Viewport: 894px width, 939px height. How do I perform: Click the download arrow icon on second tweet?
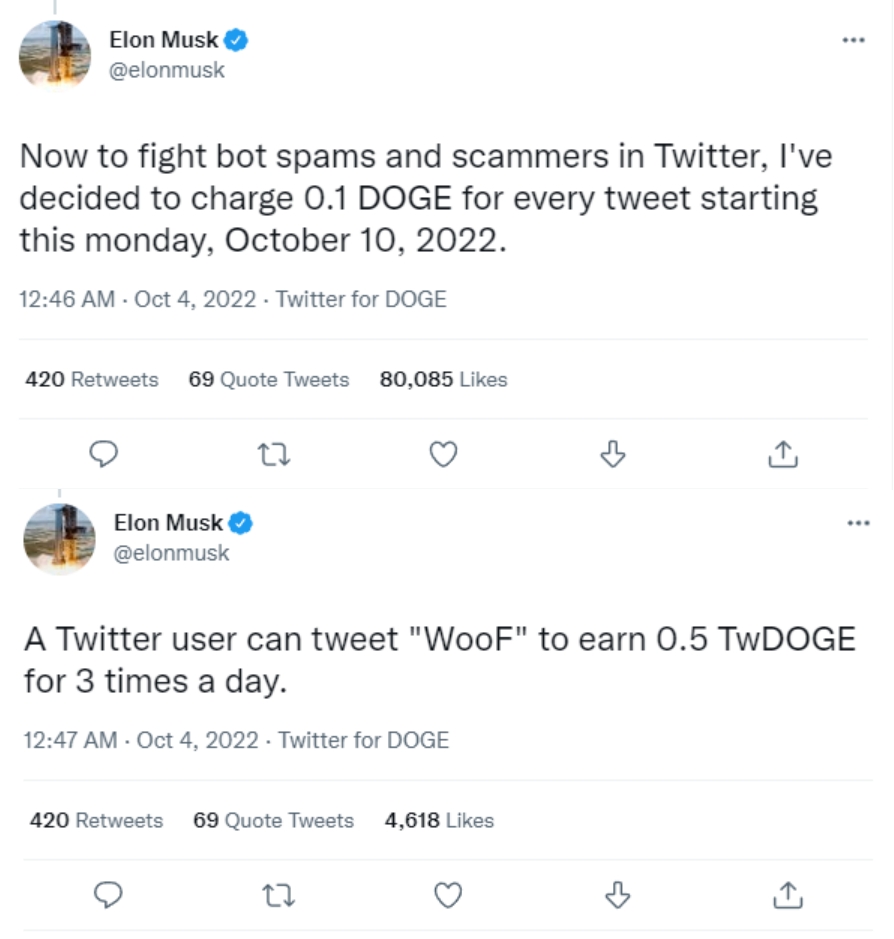coord(618,895)
